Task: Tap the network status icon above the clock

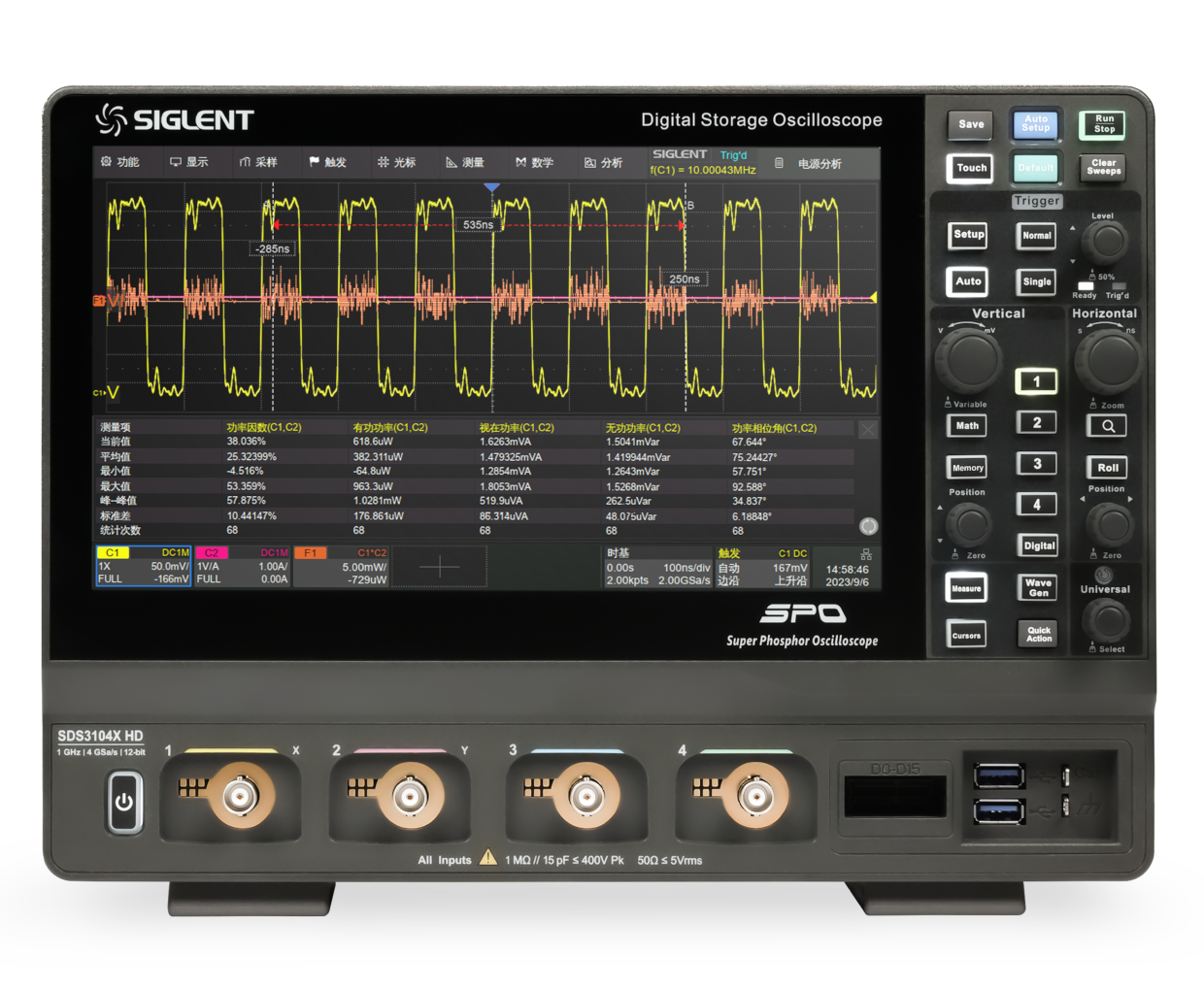Action: pyautogui.click(x=866, y=554)
